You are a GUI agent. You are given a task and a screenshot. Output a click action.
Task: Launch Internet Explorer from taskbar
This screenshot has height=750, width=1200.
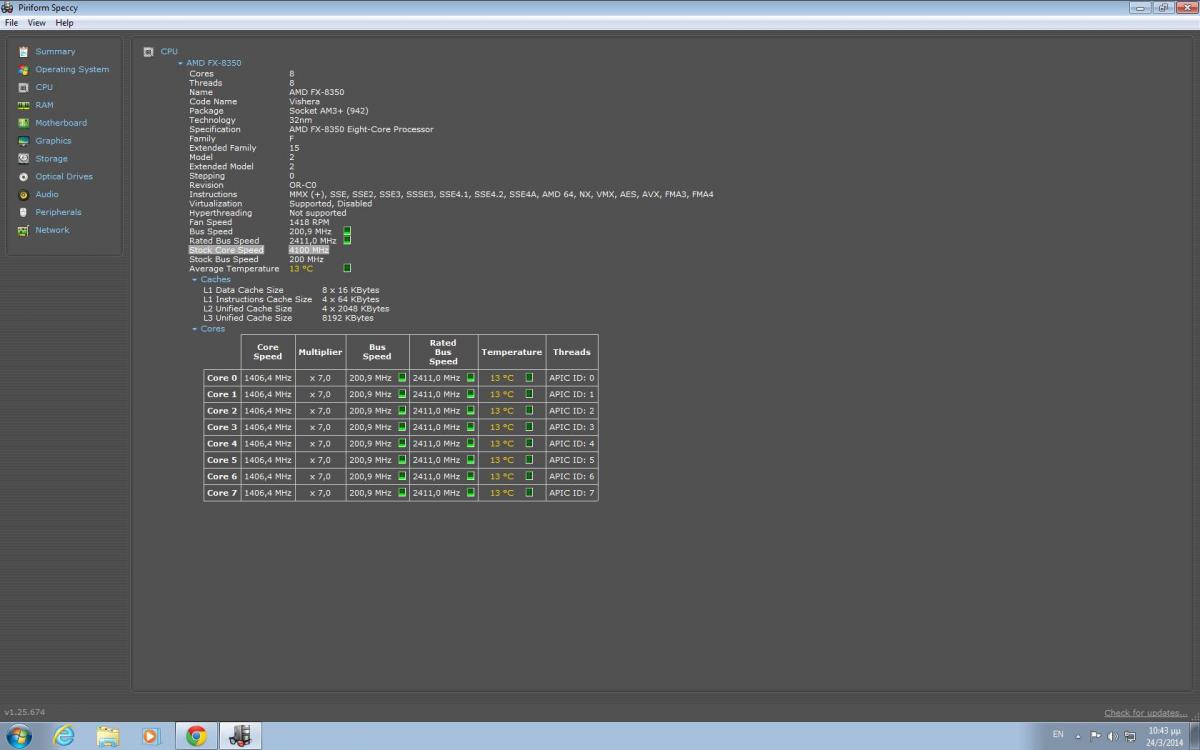(64, 736)
